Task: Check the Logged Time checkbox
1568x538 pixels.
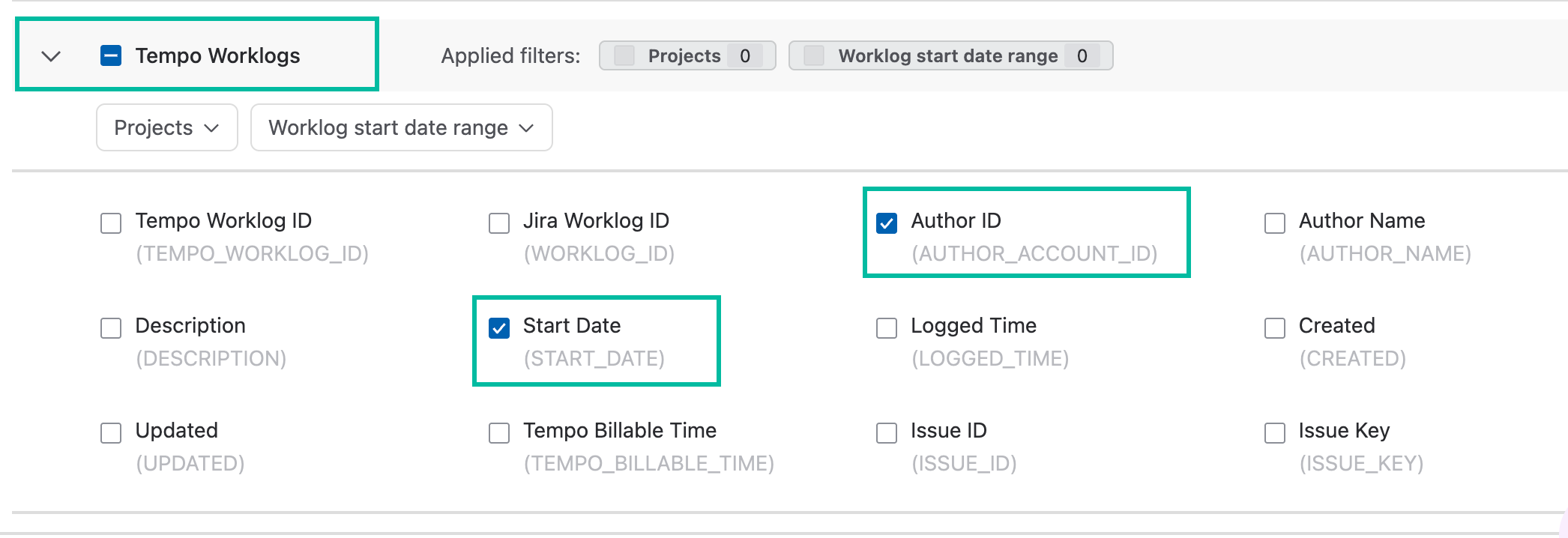Action: (x=887, y=328)
